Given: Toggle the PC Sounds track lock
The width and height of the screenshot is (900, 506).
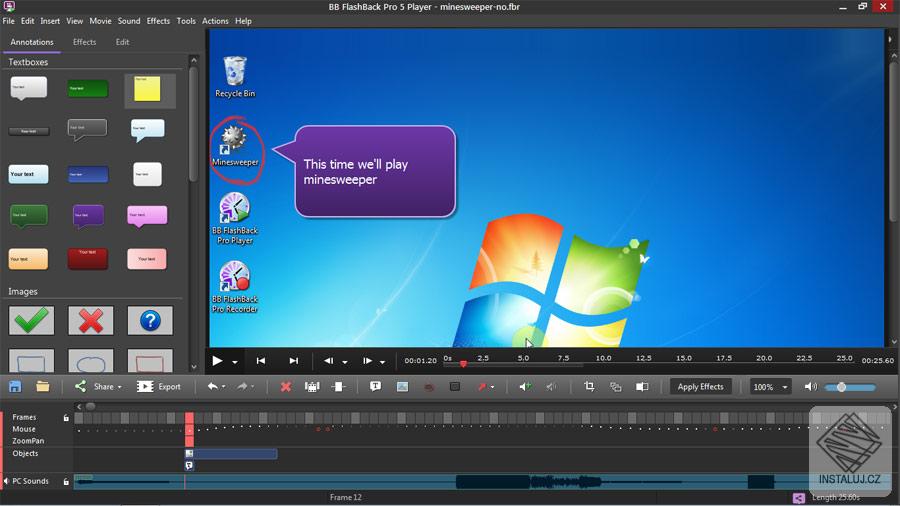Looking at the screenshot, I should (67, 481).
